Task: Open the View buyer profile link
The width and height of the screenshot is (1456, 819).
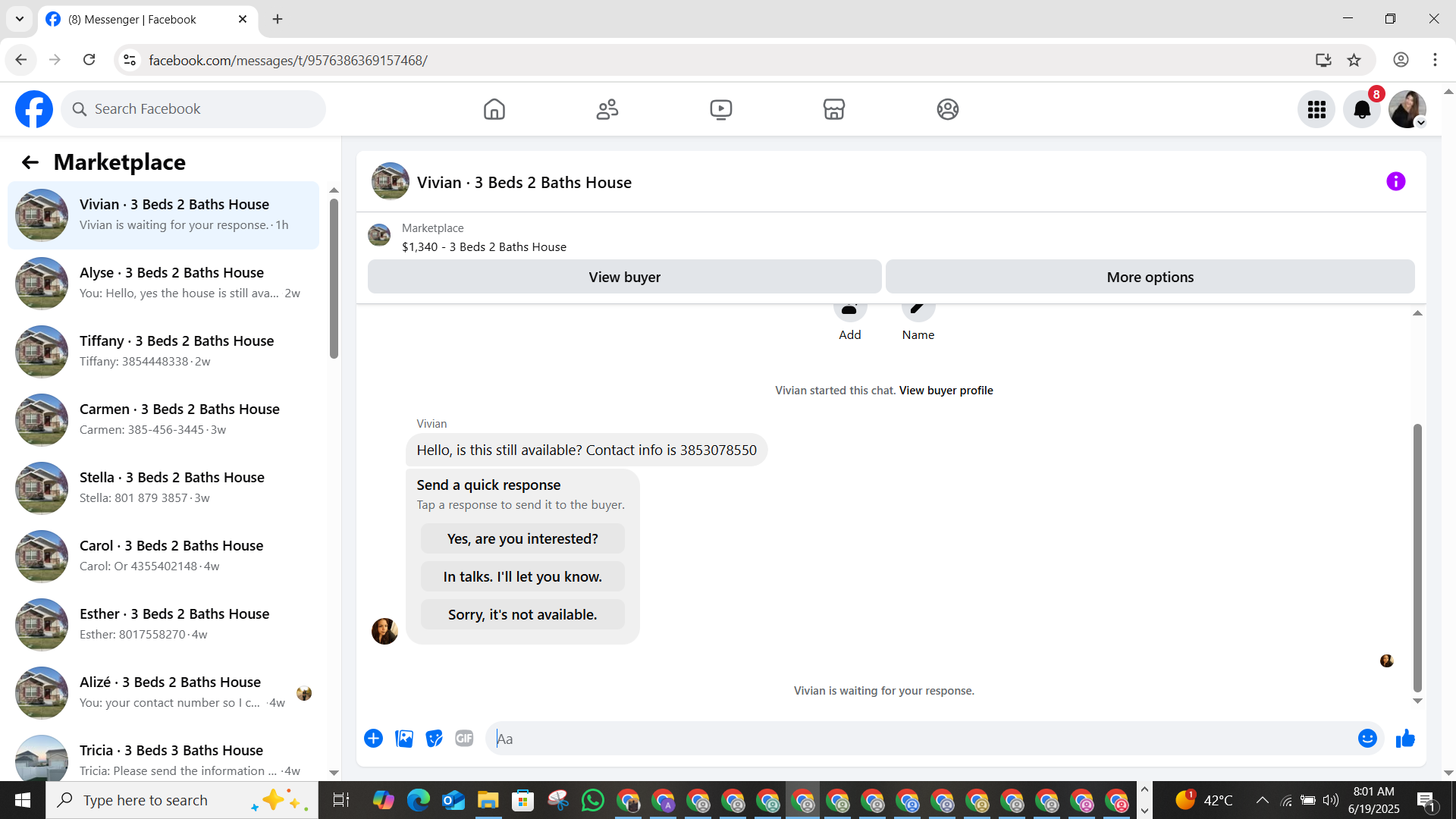Action: [946, 391]
